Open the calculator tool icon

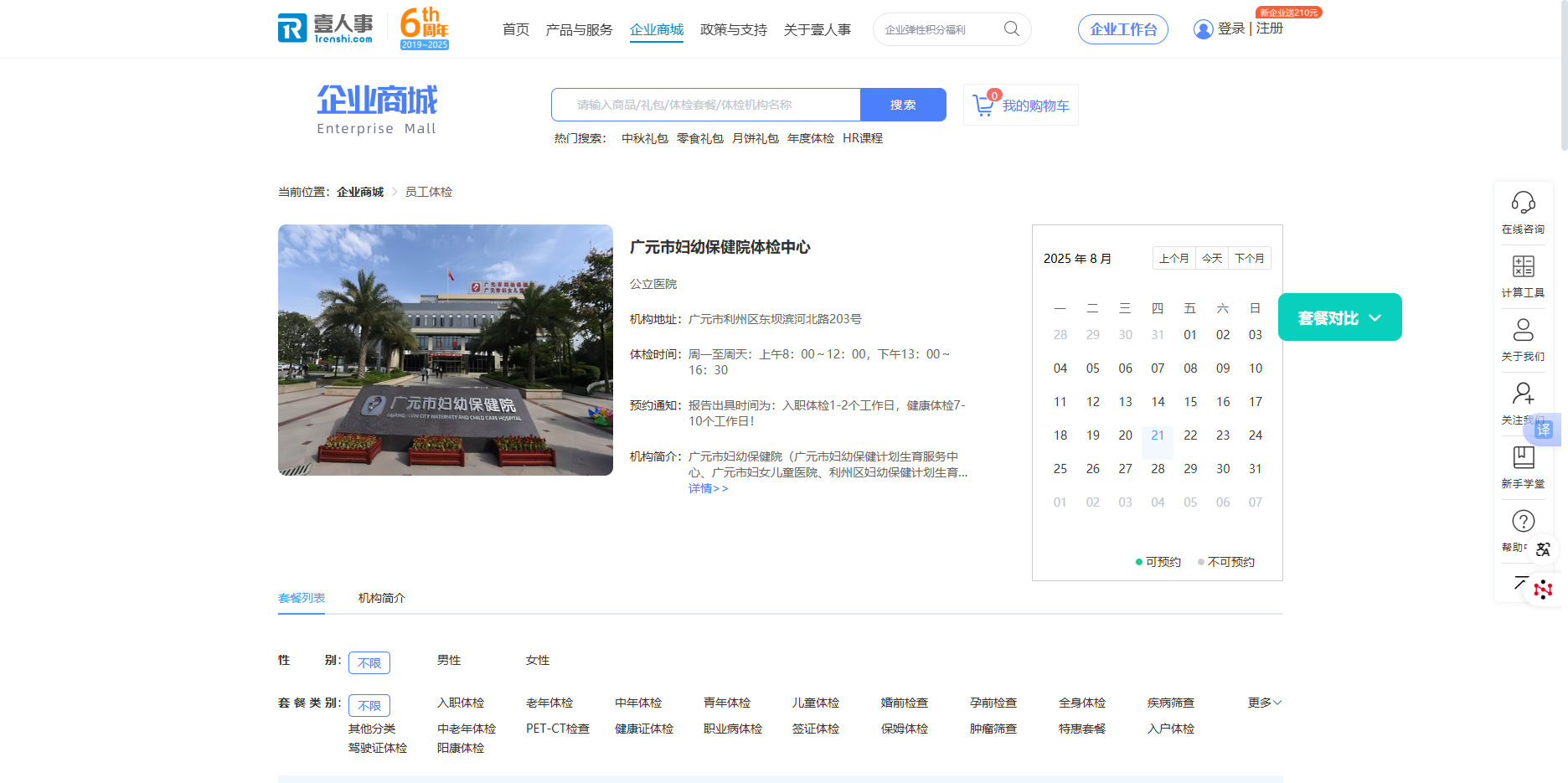click(x=1523, y=266)
